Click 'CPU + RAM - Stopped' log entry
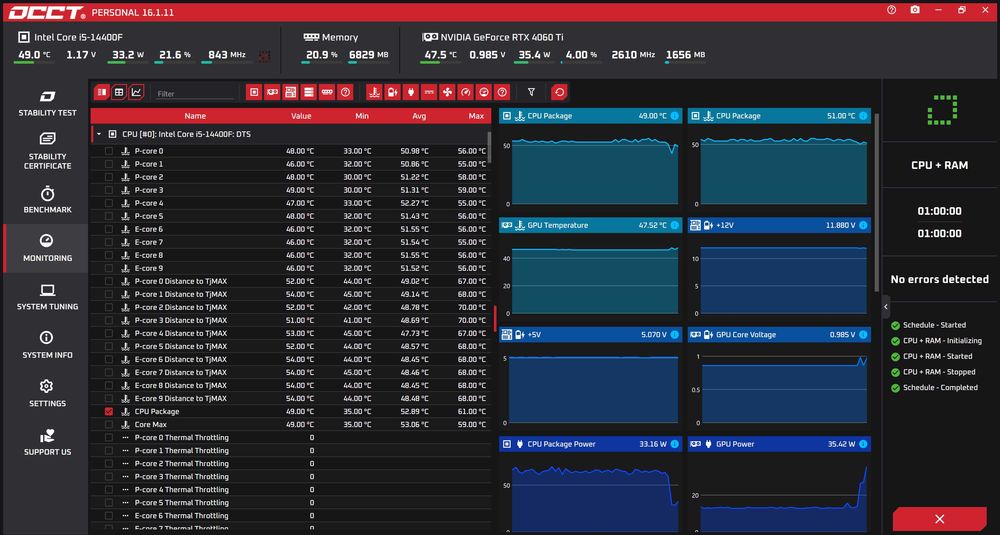1000x535 pixels. tap(939, 372)
